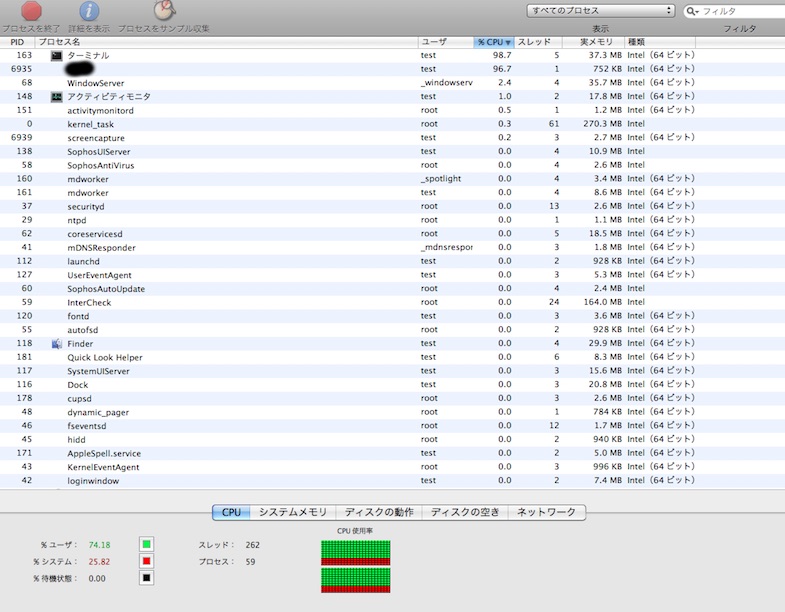Switch to the CPU tab
The height and width of the screenshot is (612, 785).
(x=231, y=512)
